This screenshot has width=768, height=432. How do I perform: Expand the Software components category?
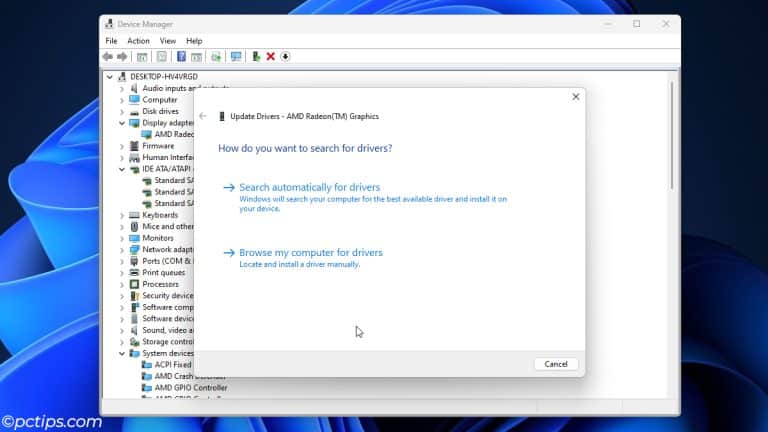point(122,307)
